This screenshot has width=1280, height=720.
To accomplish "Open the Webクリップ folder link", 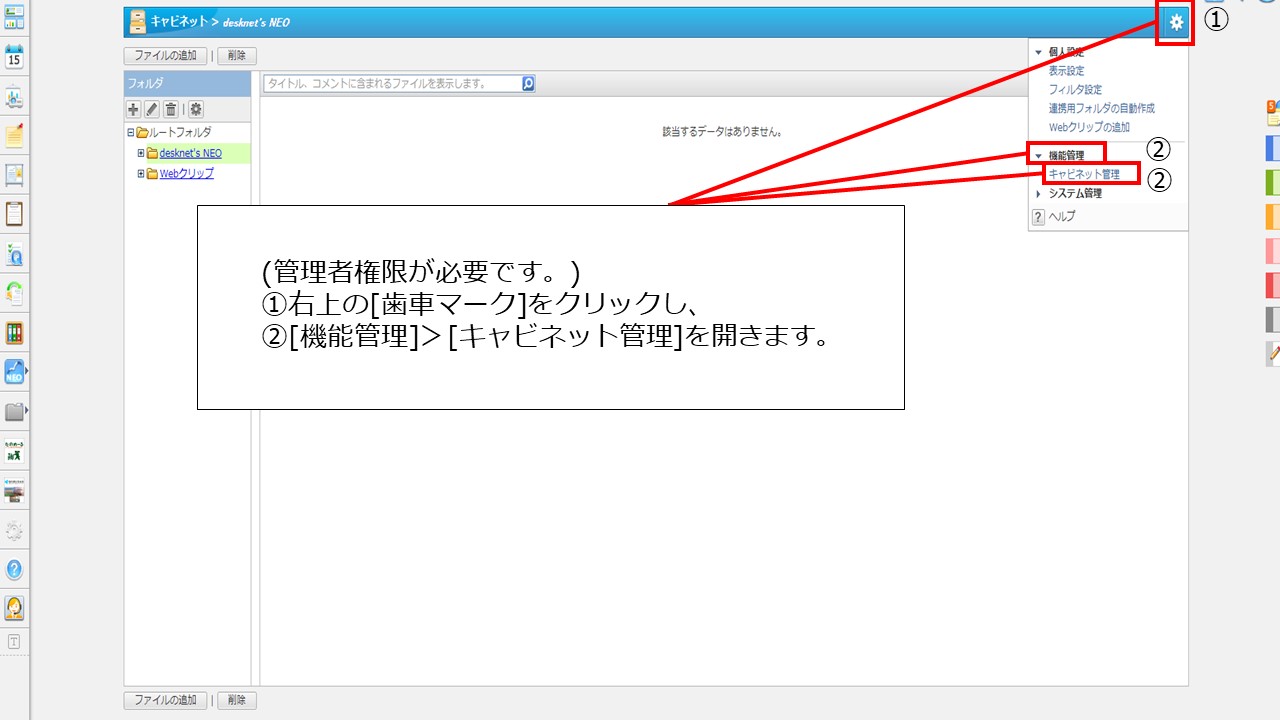I will 186,173.
